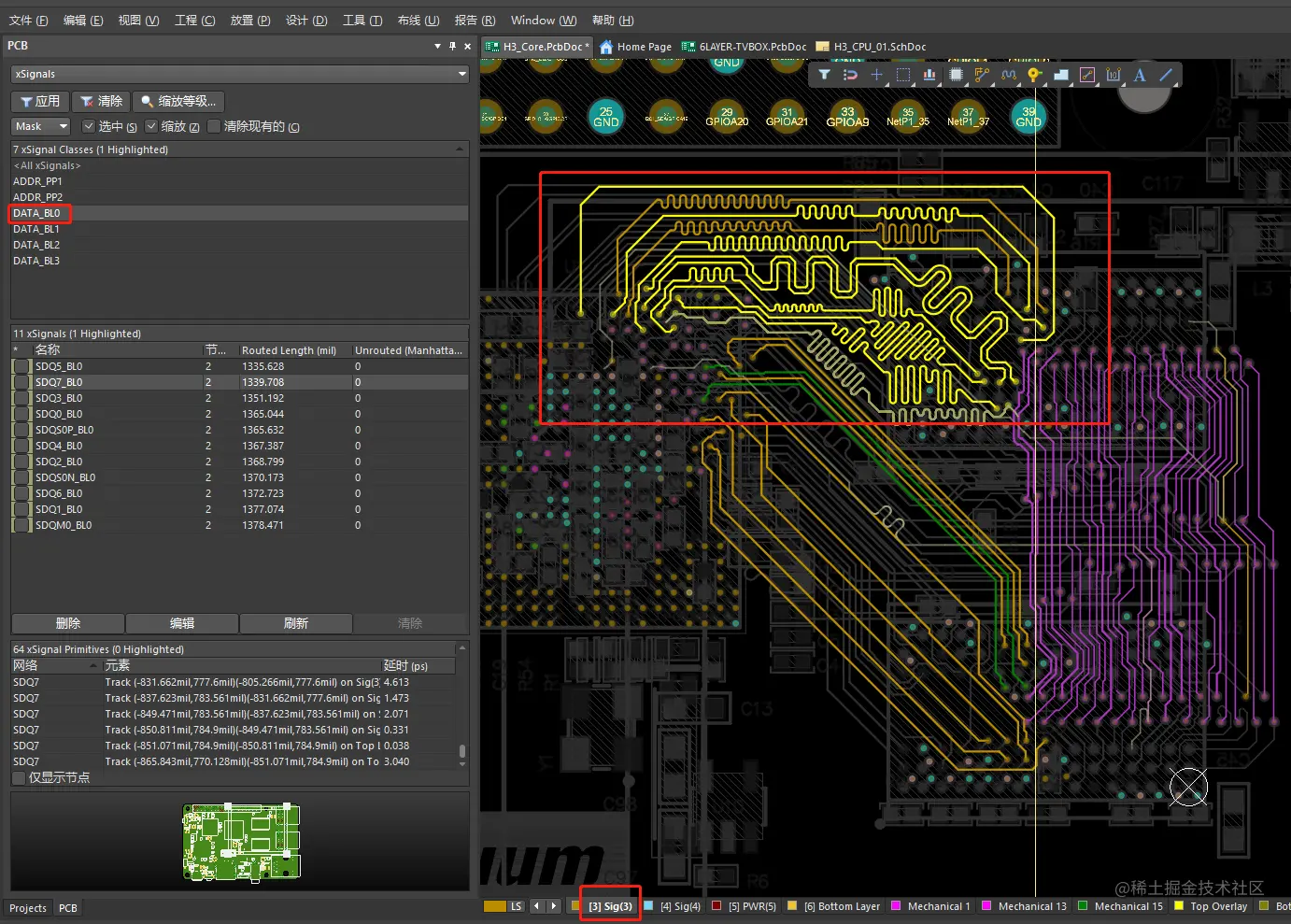Screen dimensions: 1291x924
Task: Enable the 清除现有的 checkbox
Action: tap(214, 126)
